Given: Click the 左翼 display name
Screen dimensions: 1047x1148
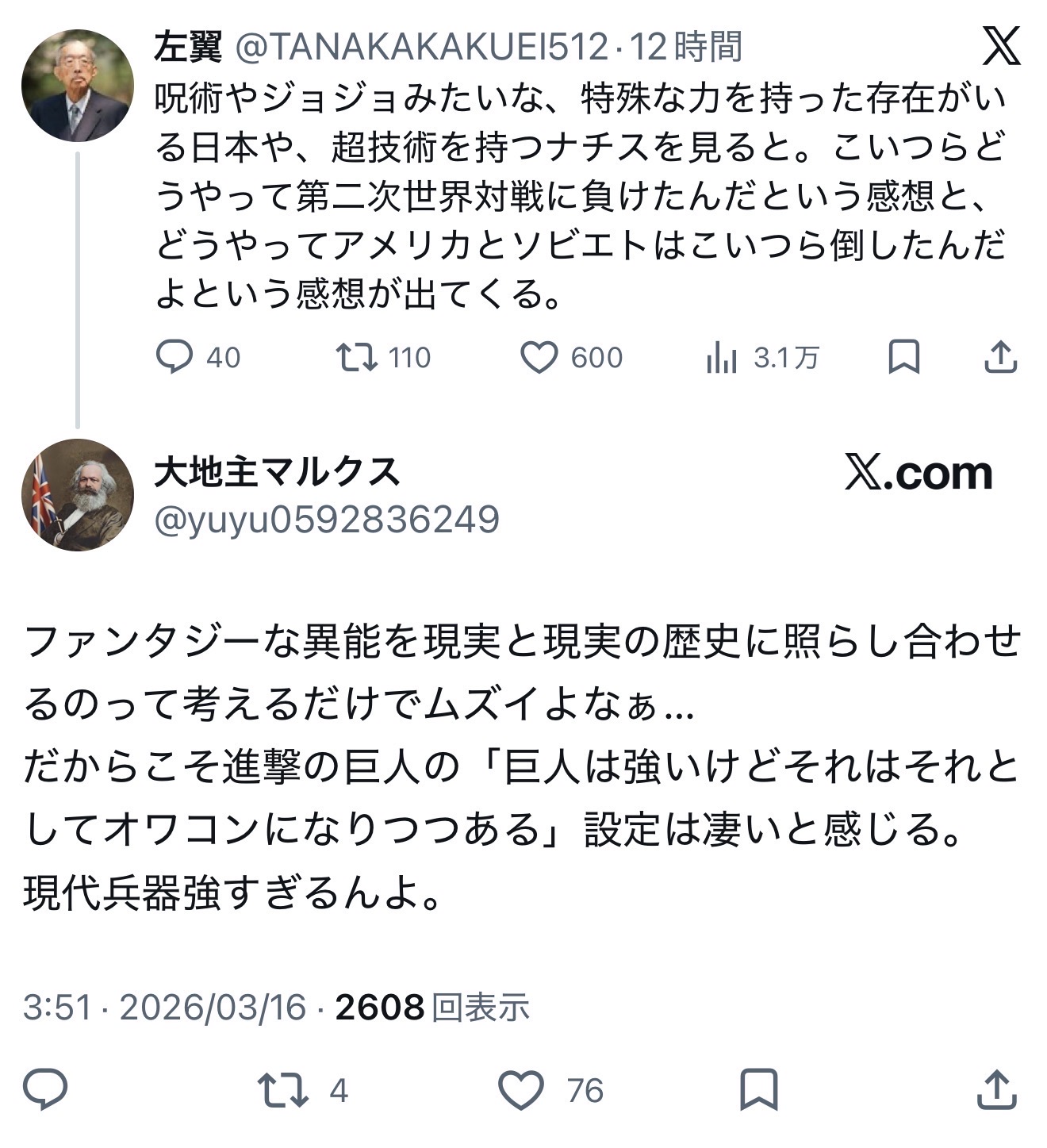Looking at the screenshot, I should [188, 48].
